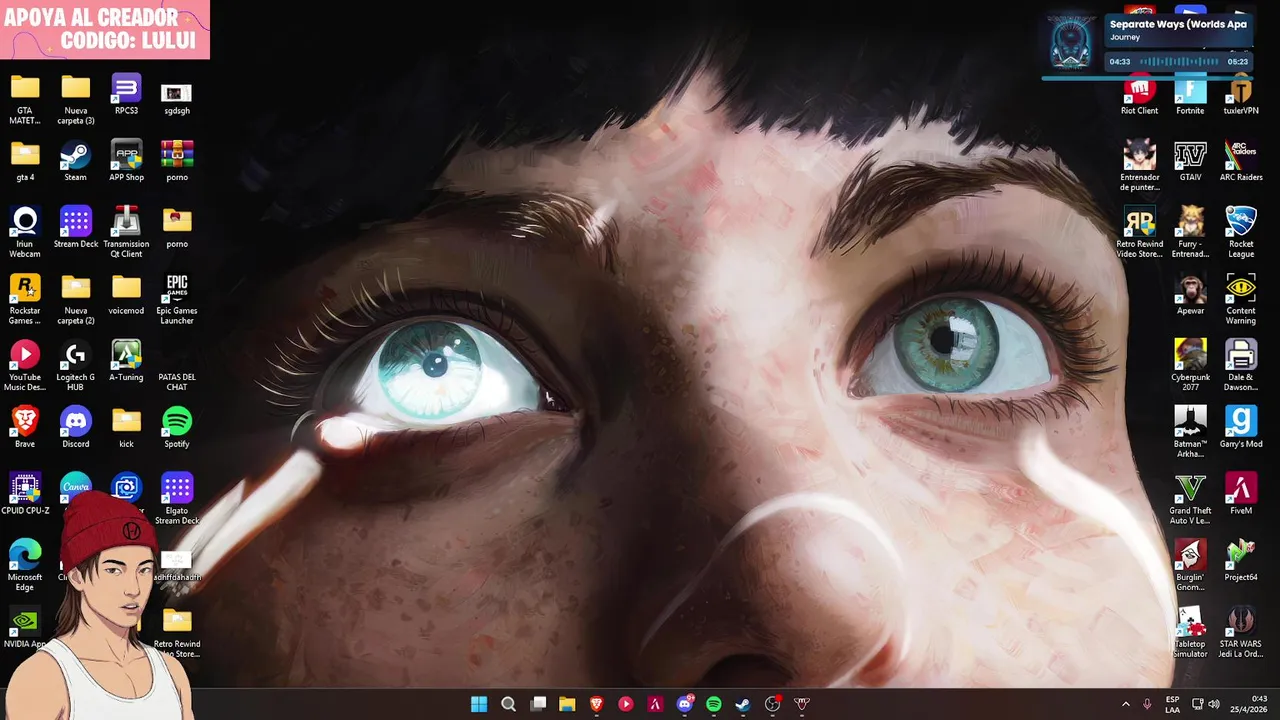Screen dimensions: 1280x720
Task: Open Nueva carpeta (2) folder
Action: [x=75, y=300]
